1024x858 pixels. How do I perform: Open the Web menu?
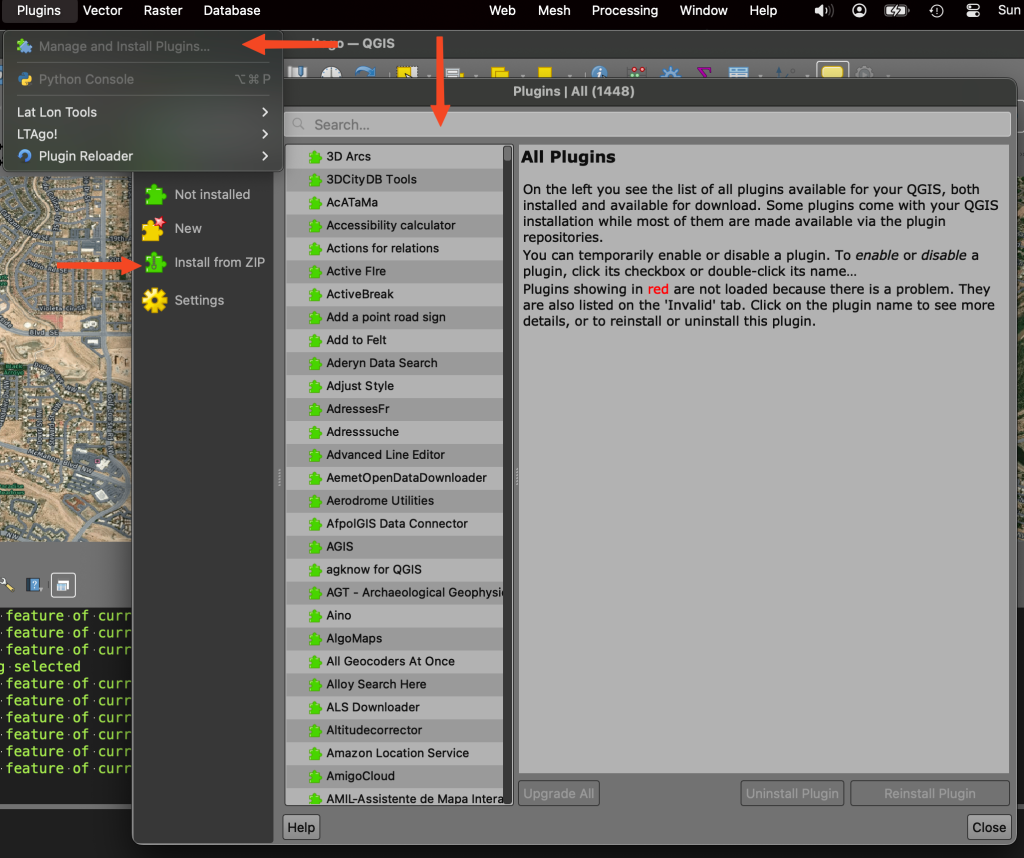(x=502, y=10)
